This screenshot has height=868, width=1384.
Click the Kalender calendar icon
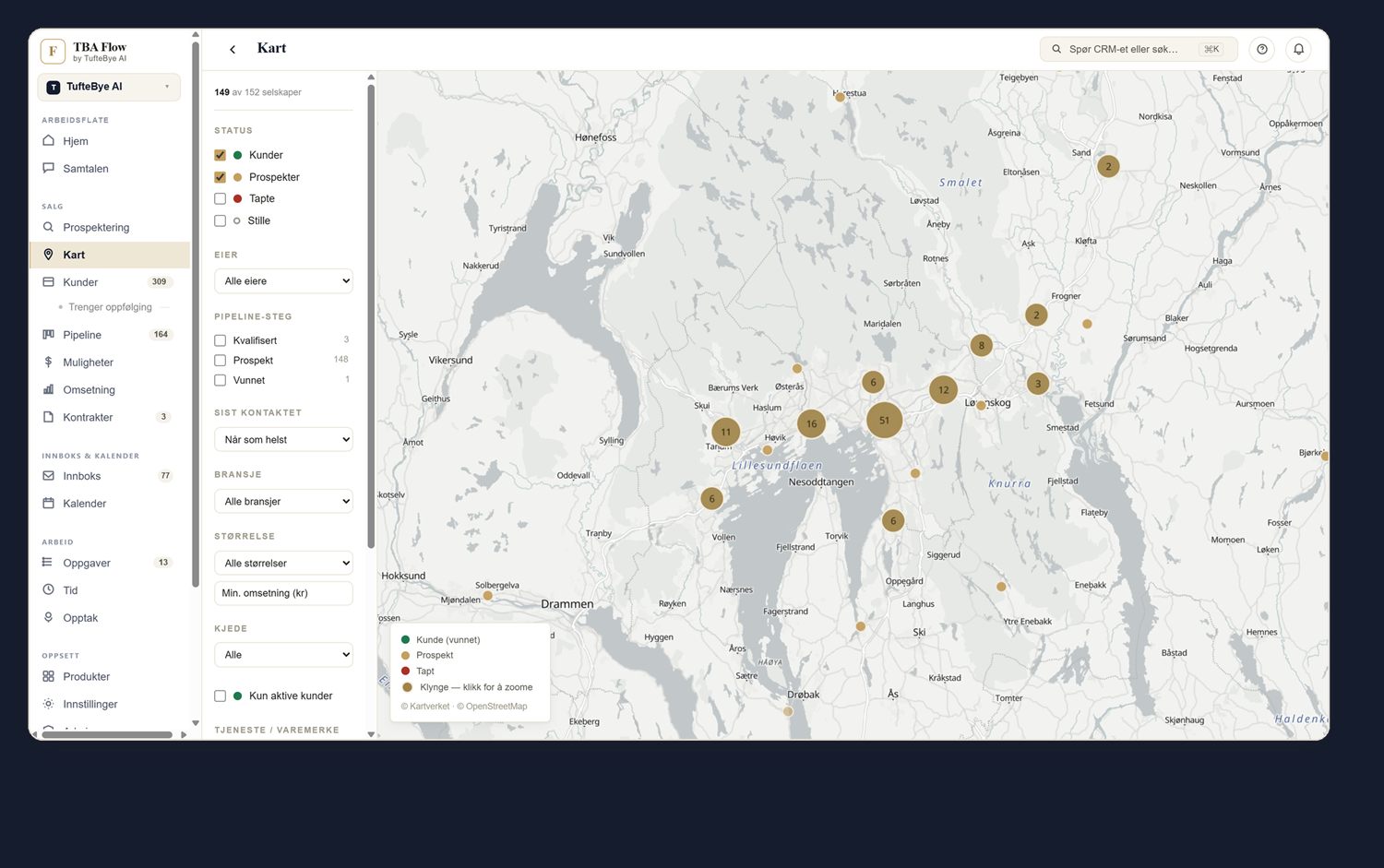tap(48, 503)
